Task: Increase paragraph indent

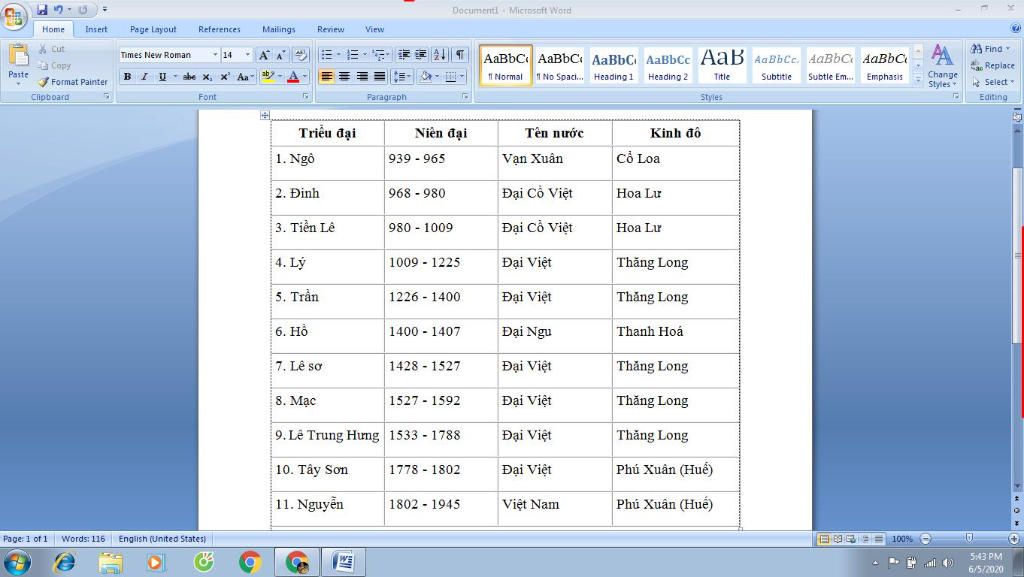Action: click(x=421, y=55)
